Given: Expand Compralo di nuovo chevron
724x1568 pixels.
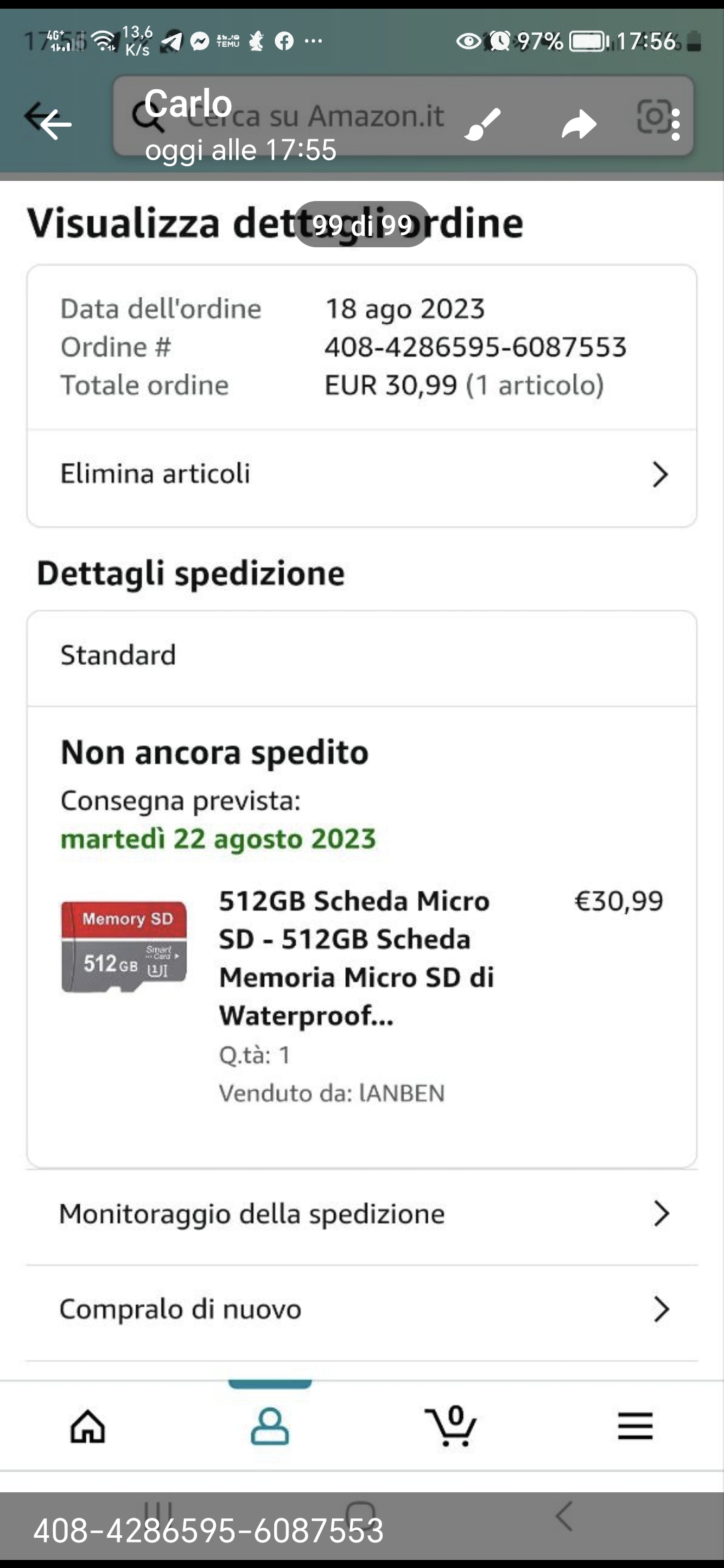Looking at the screenshot, I should 661,1309.
